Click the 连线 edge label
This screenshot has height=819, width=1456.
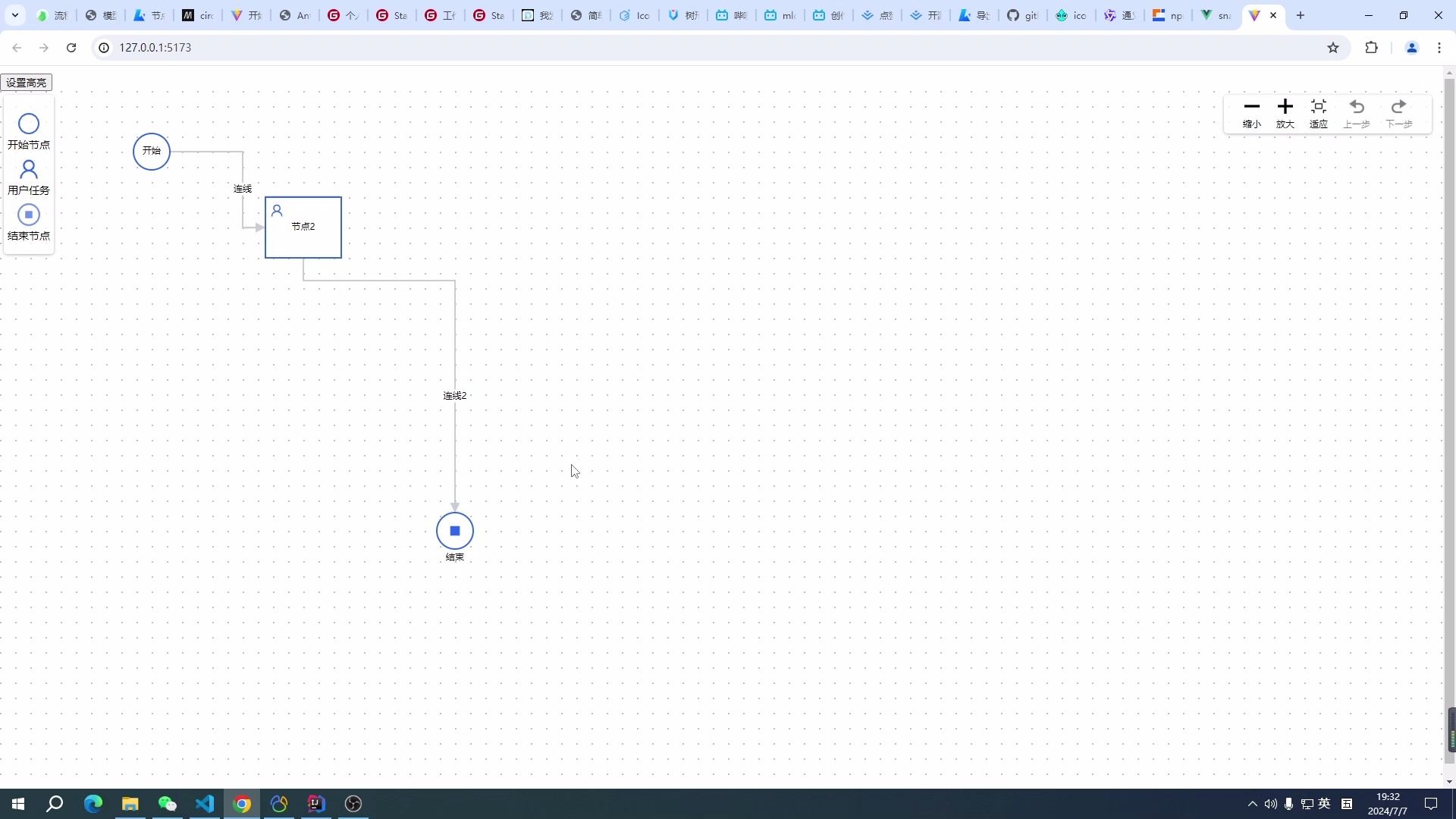click(243, 189)
